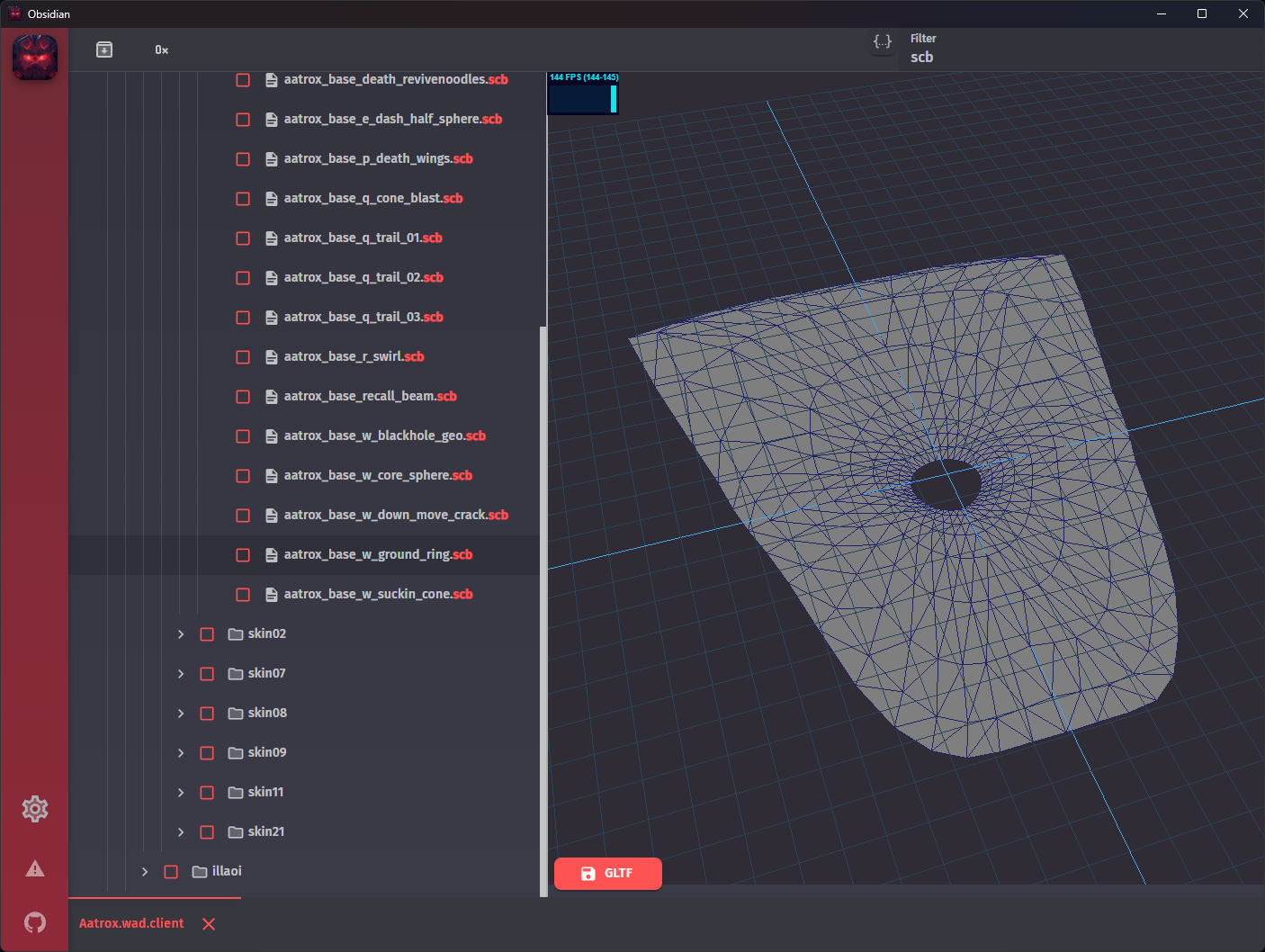Click the Obsidian red demon logo

[x=35, y=58]
